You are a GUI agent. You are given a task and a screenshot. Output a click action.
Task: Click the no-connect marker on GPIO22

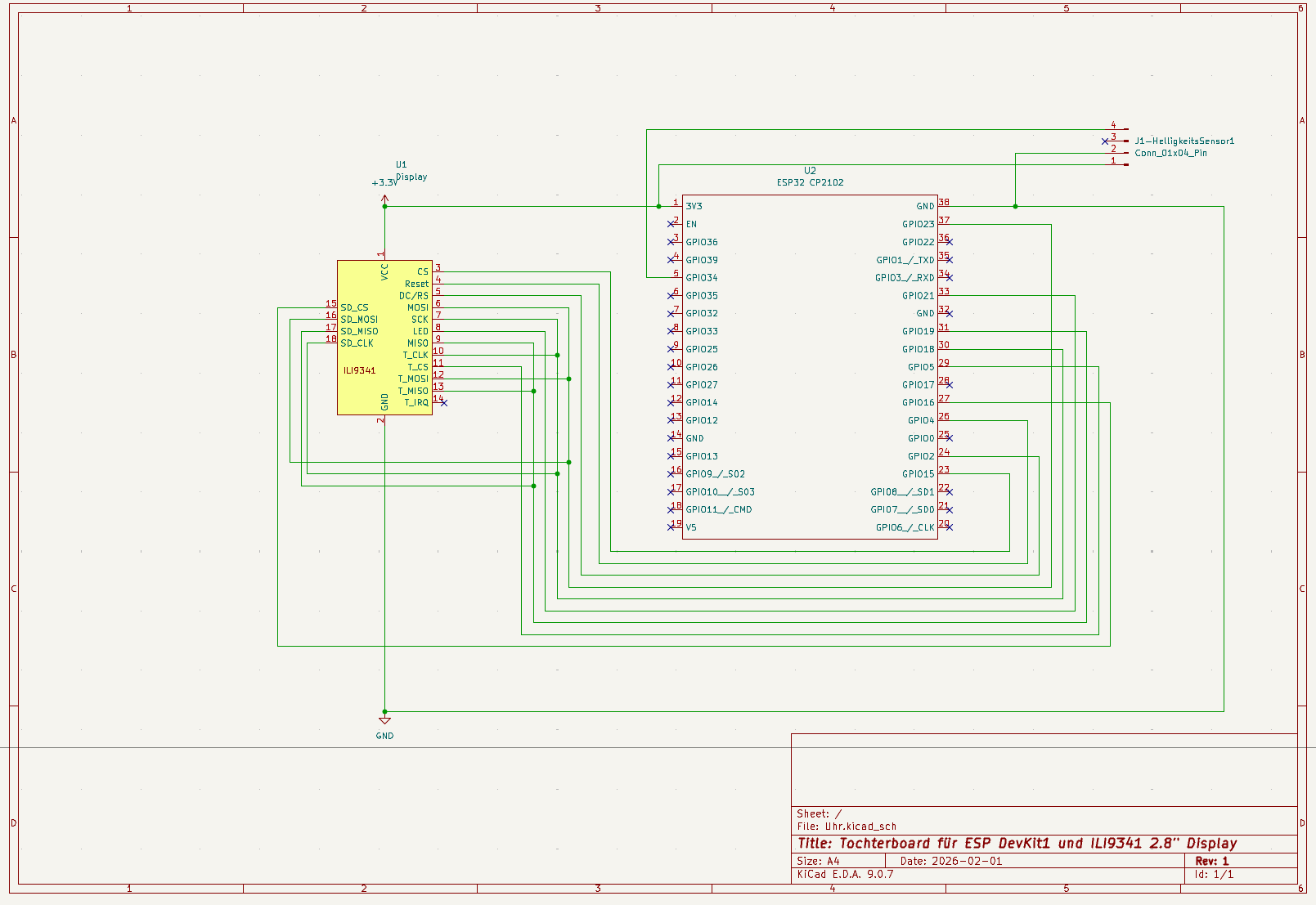point(949,242)
